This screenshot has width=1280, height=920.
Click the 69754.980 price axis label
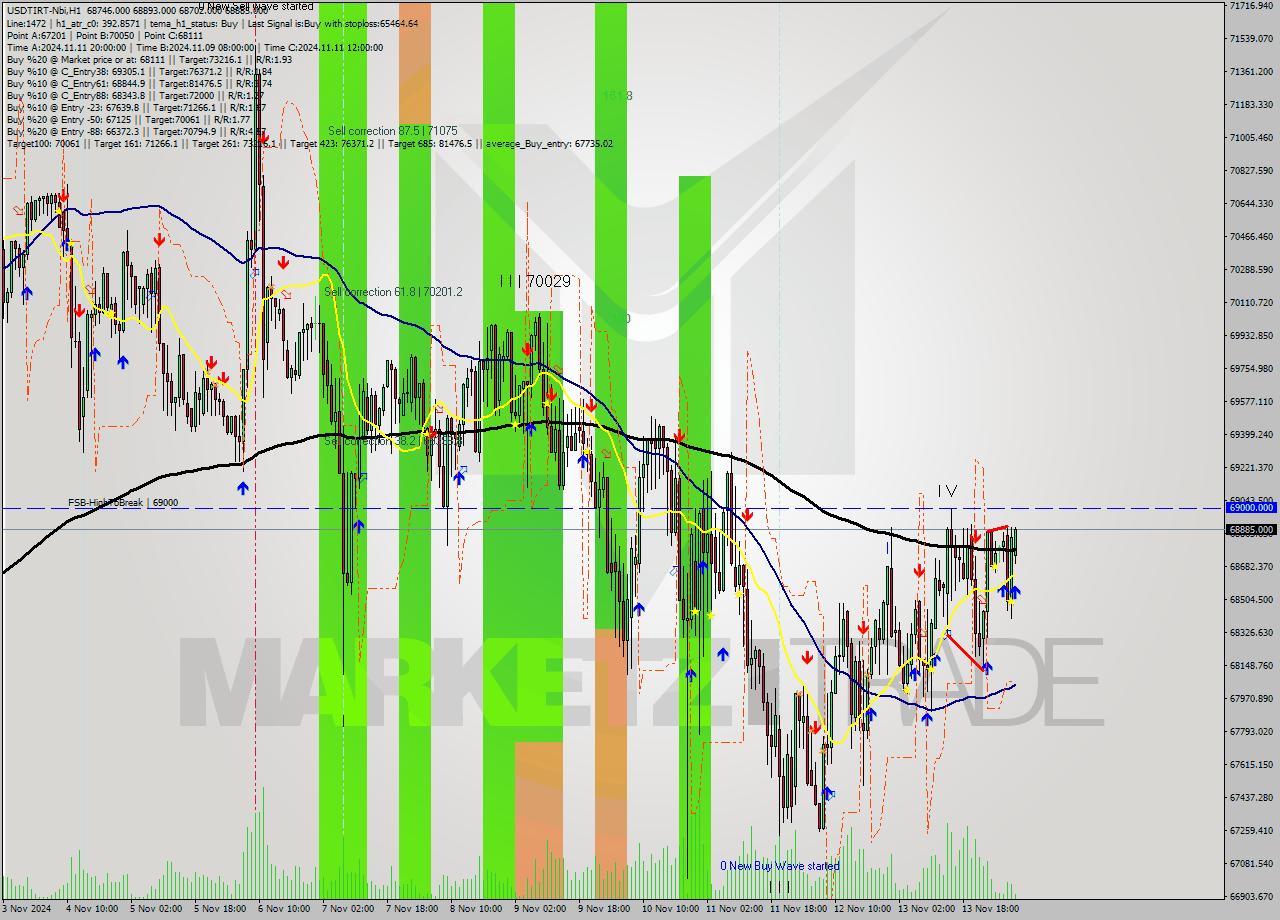[x=1251, y=369]
